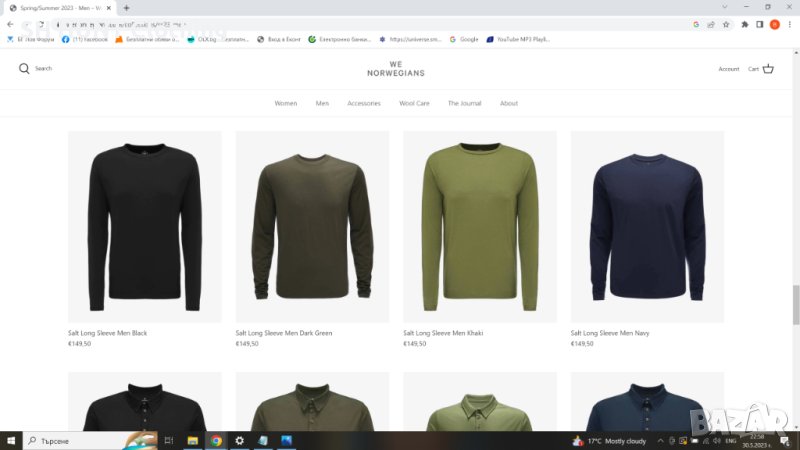
Task: Click the Google bookmark in bookmarks bar
Action: pos(464,40)
